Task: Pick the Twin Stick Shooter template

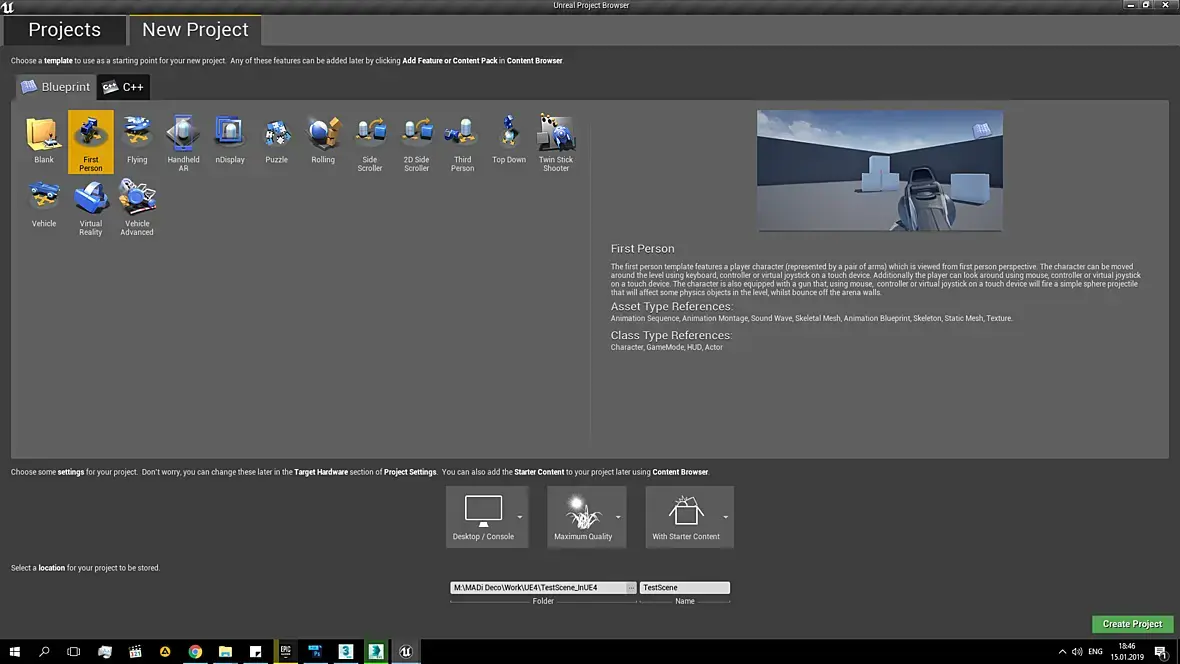Action: click(x=555, y=142)
